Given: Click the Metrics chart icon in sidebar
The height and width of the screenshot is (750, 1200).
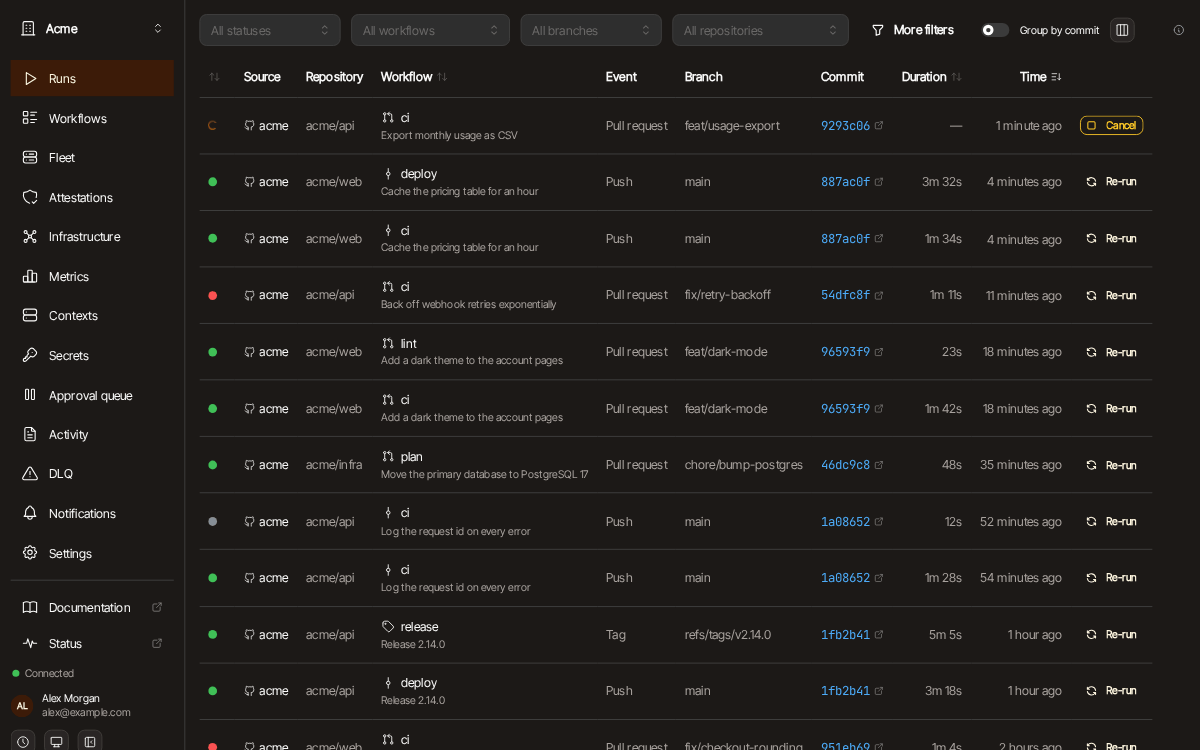Looking at the screenshot, I should click(x=30, y=276).
